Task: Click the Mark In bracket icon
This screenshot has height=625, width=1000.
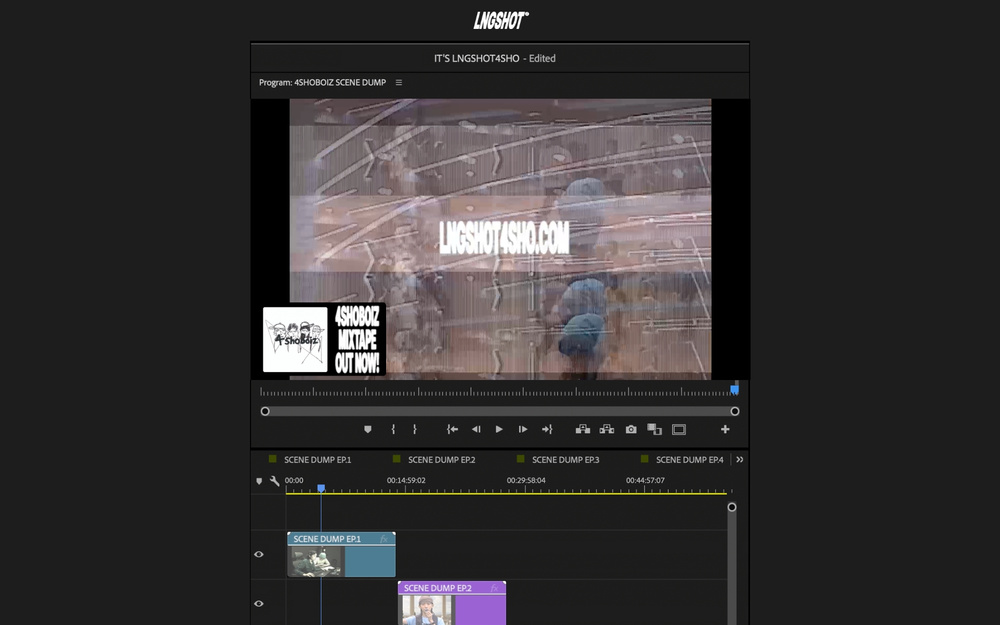Action: click(393, 429)
